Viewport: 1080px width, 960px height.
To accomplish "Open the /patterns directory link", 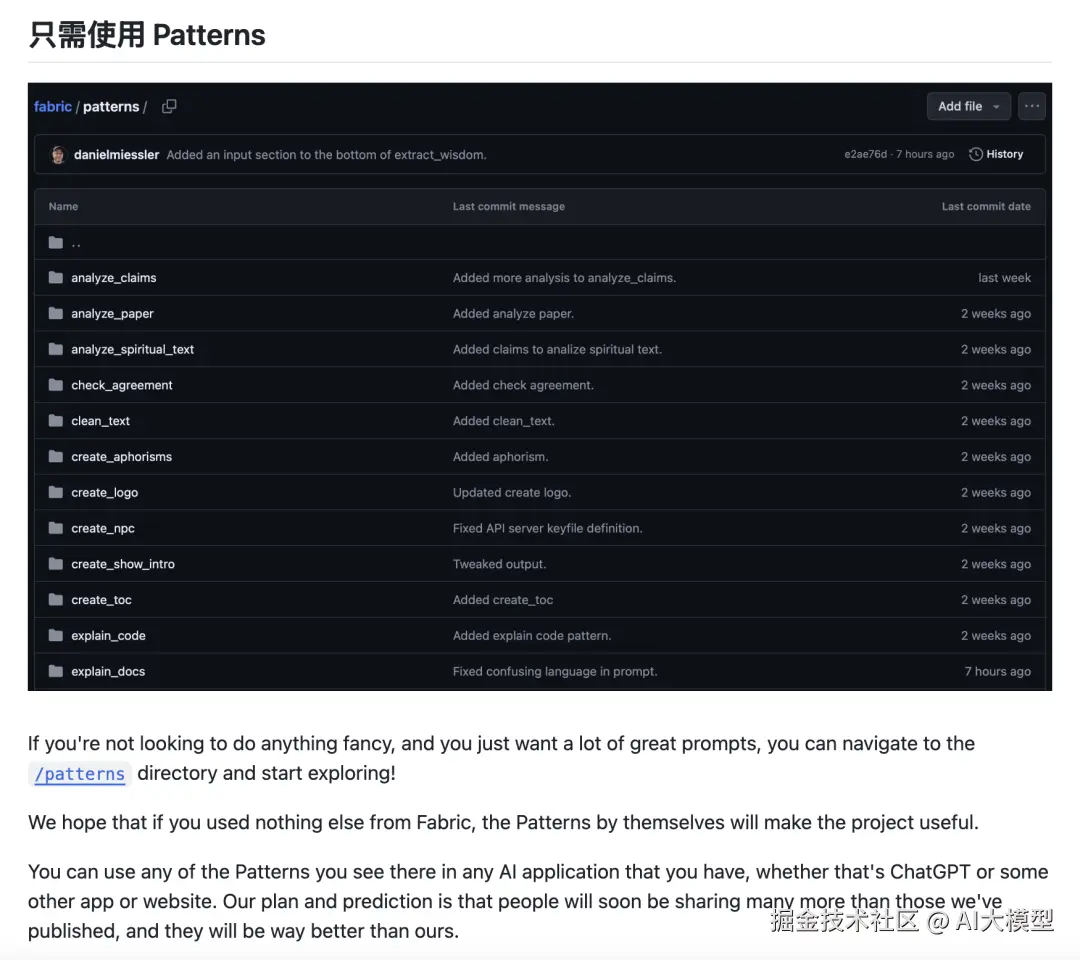I will 80,774.
